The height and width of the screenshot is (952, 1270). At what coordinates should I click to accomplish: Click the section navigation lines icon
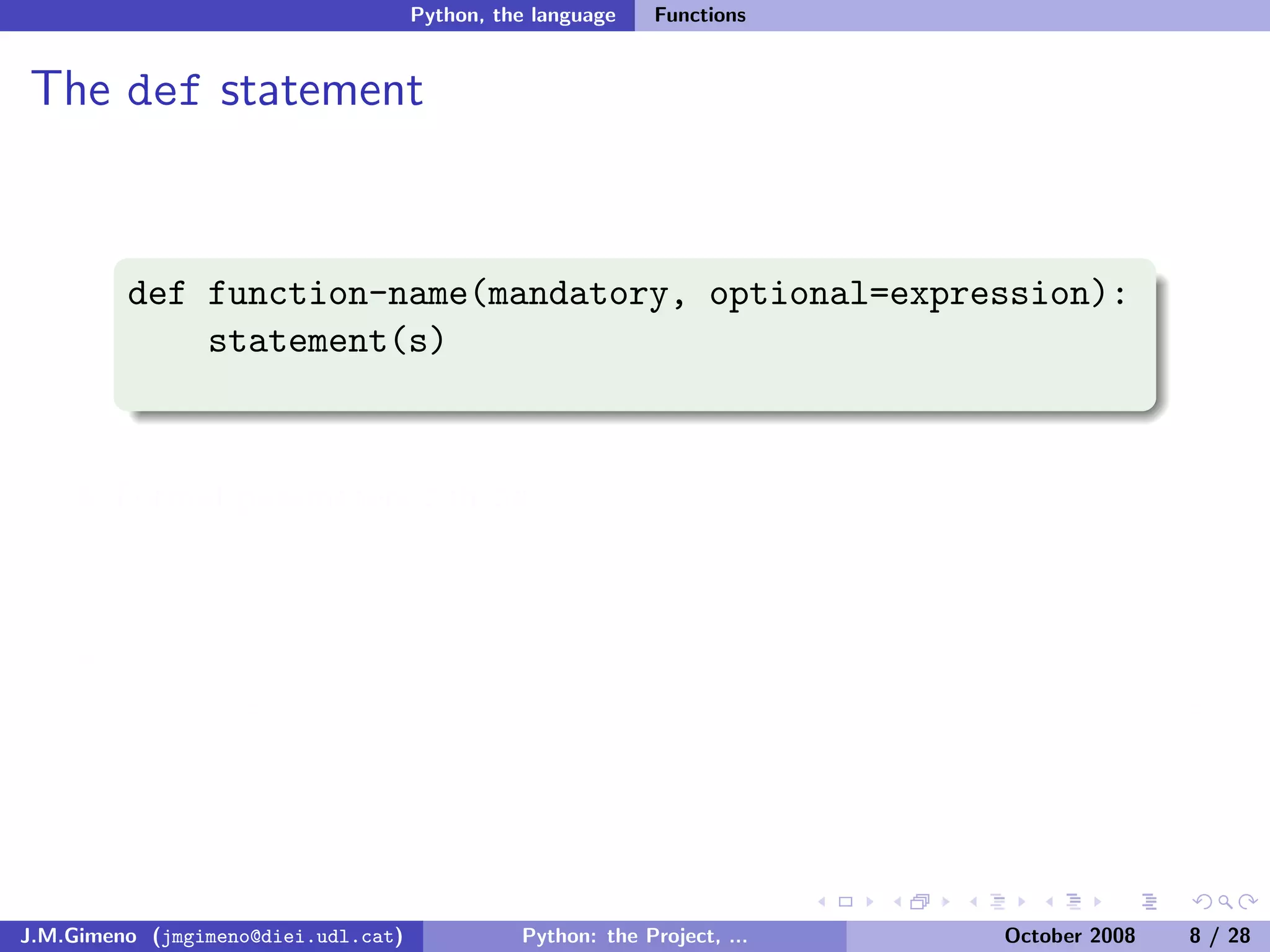tap(1073, 902)
